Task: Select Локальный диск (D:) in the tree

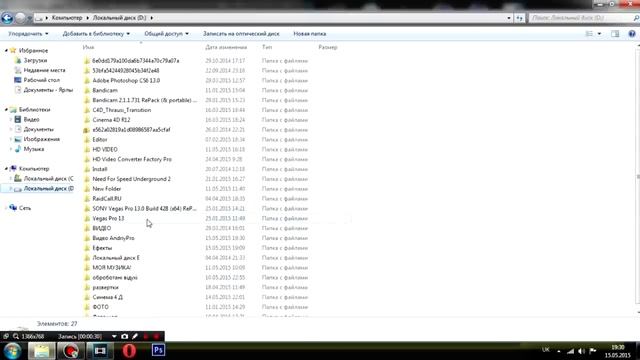Action: coord(49,189)
